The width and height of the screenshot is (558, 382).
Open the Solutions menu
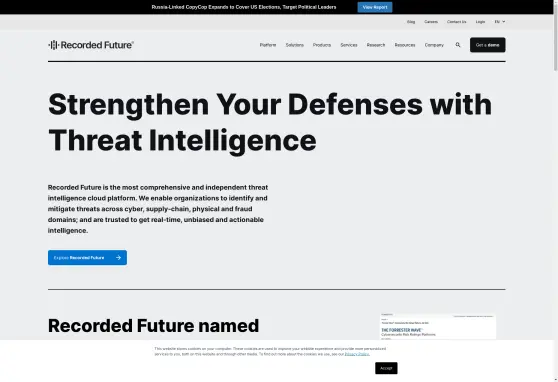pos(295,45)
